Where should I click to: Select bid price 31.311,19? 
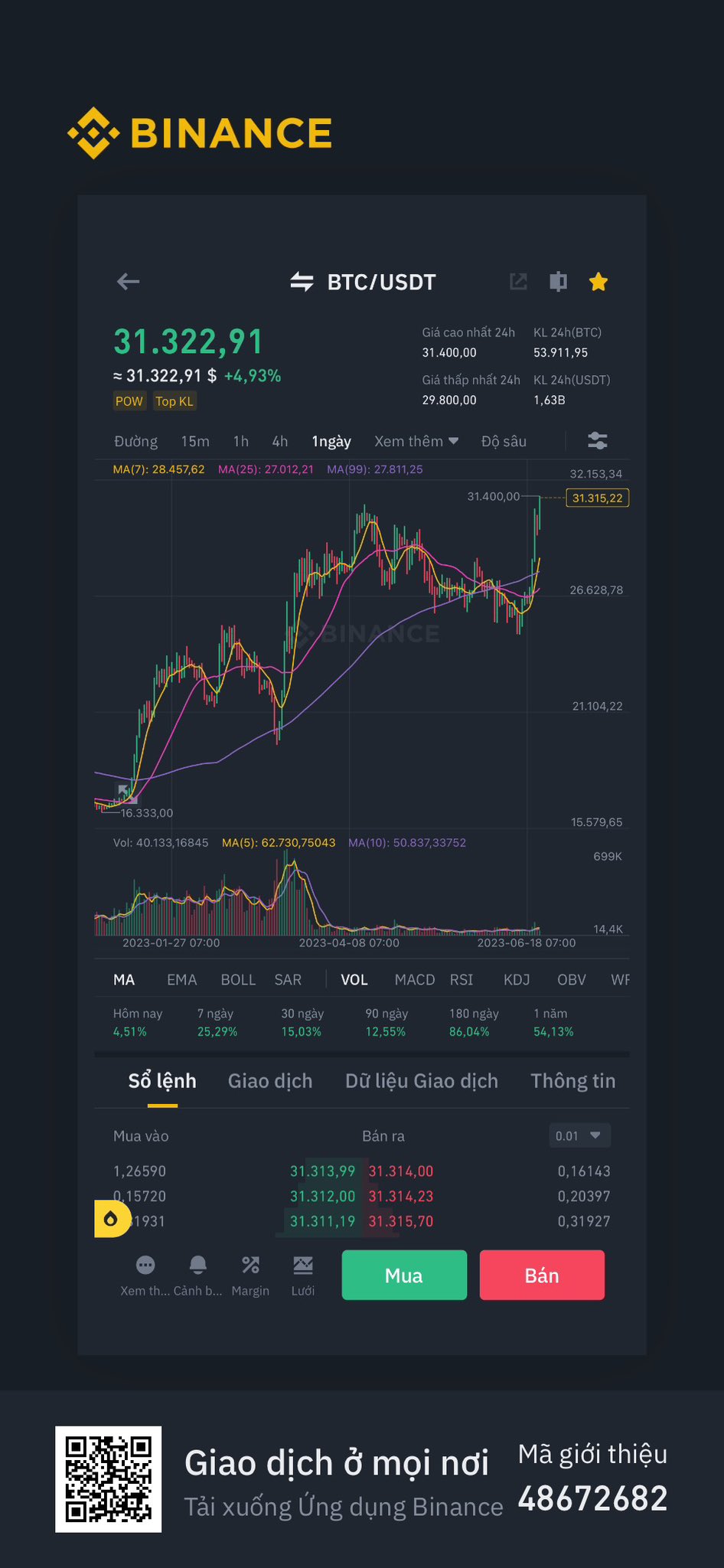pos(322,1221)
